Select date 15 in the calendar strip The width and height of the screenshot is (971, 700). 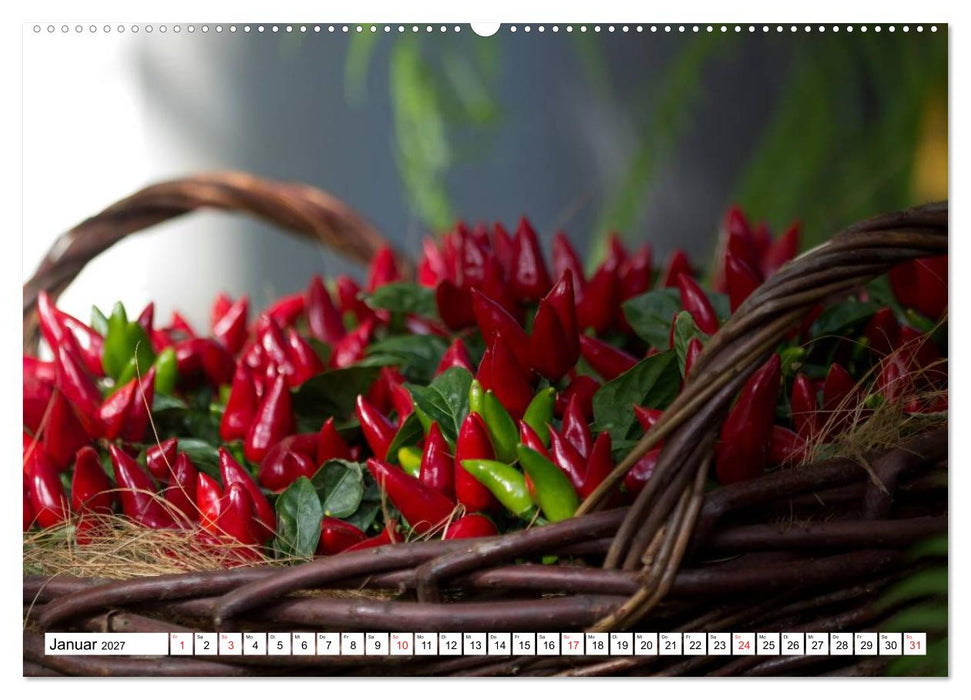524,644
